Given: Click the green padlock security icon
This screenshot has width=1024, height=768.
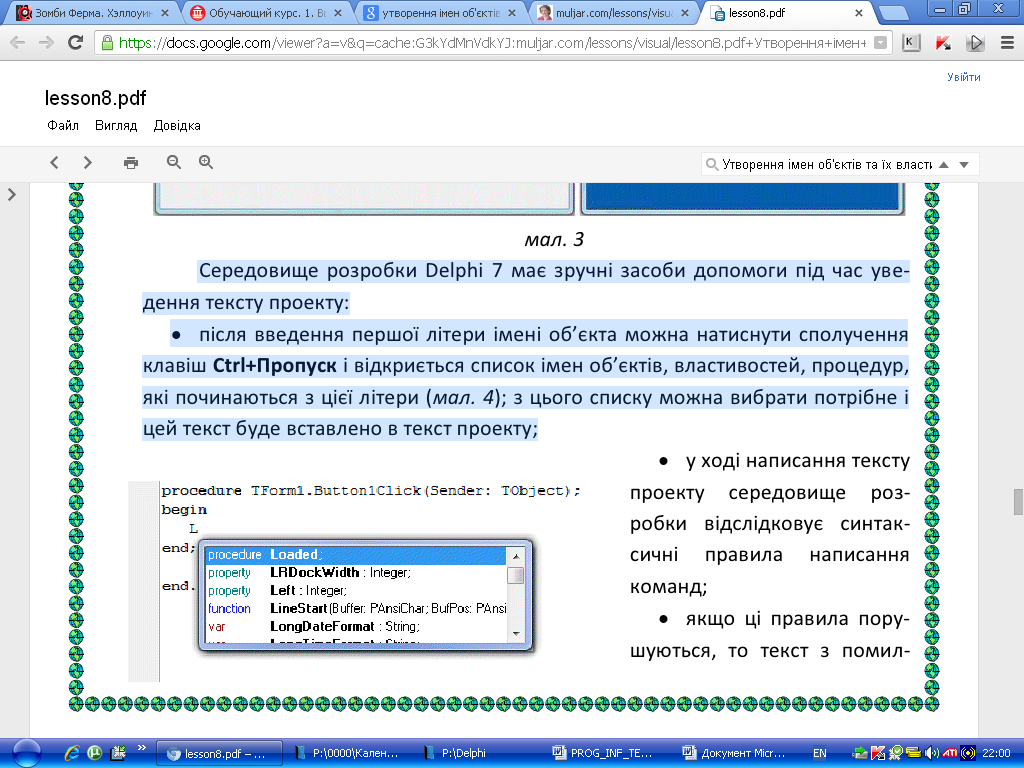Looking at the screenshot, I should click(x=107, y=44).
